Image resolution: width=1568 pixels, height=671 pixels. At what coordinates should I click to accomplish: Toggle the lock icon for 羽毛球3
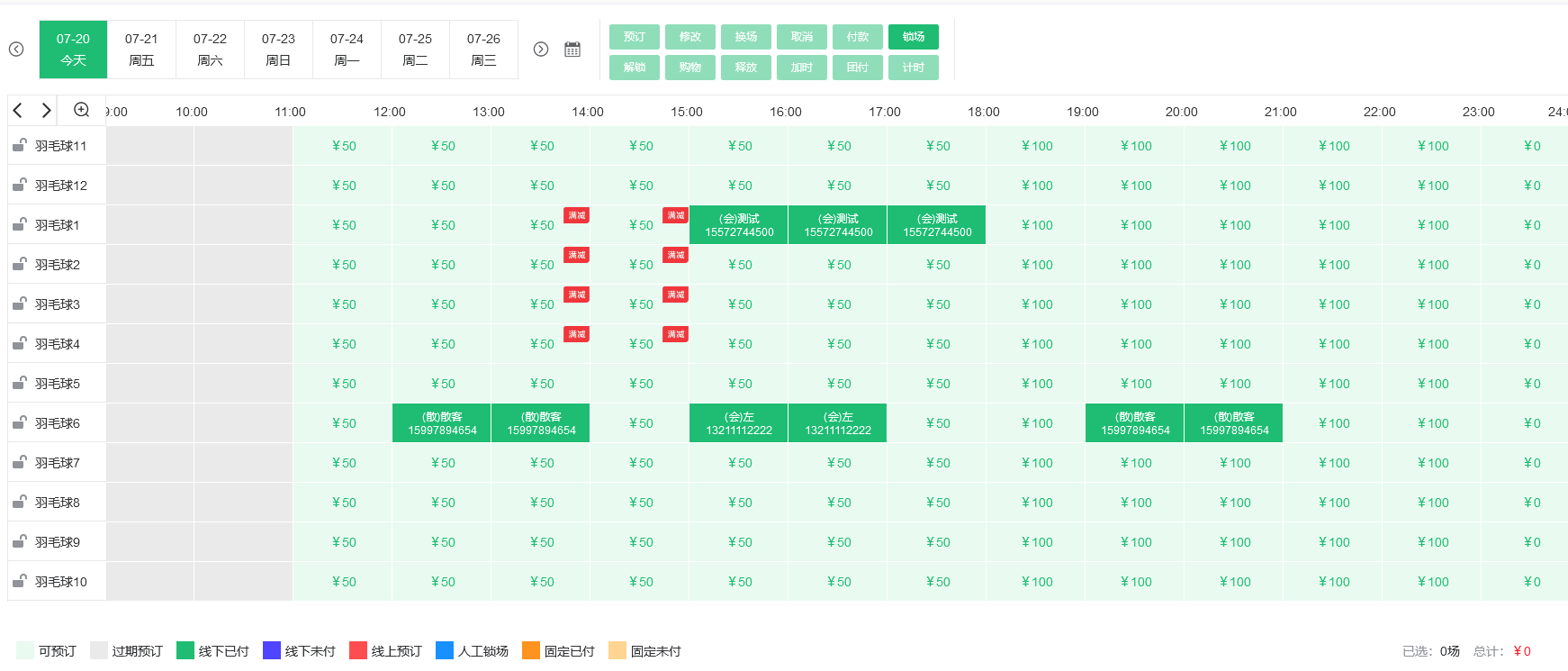pos(19,304)
